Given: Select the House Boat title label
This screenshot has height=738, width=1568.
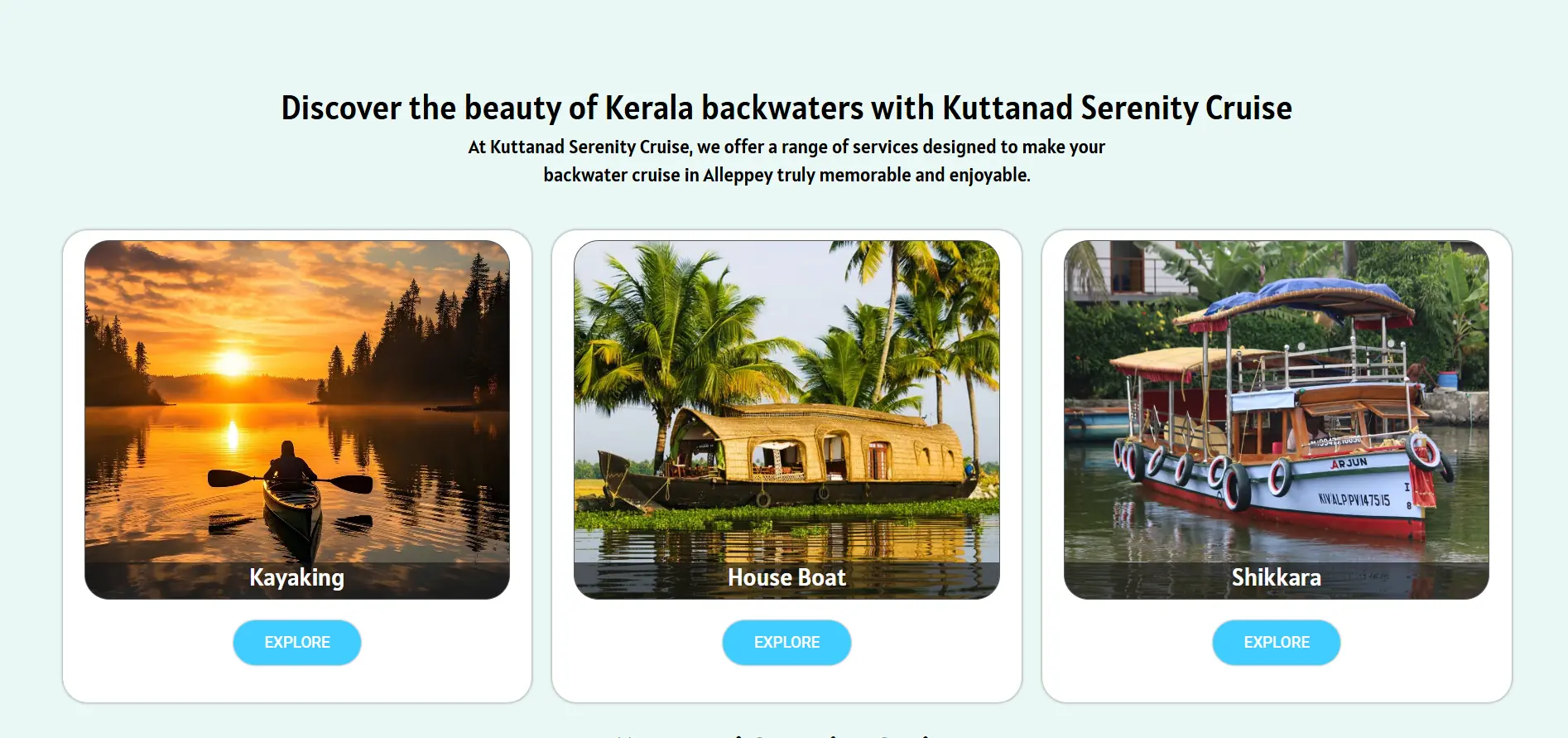Looking at the screenshot, I should click(784, 577).
